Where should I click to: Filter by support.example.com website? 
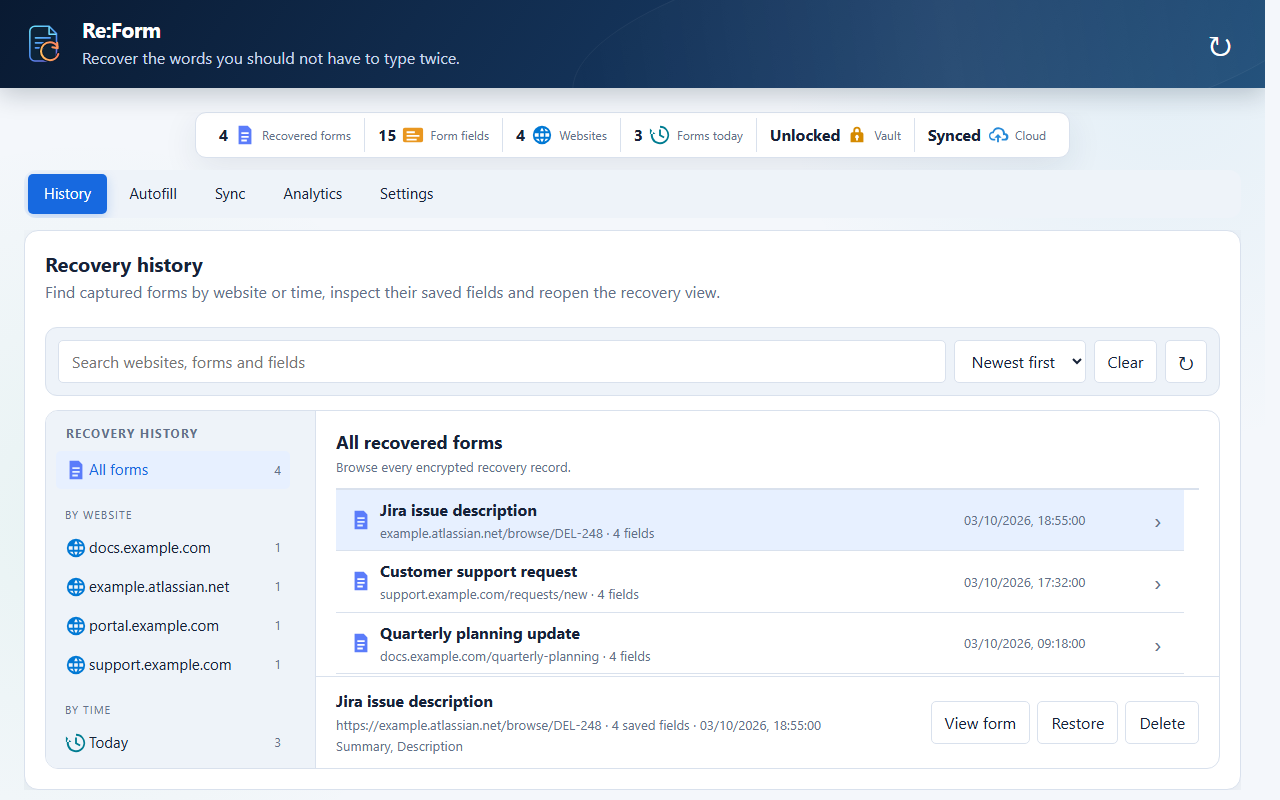click(174, 665)
